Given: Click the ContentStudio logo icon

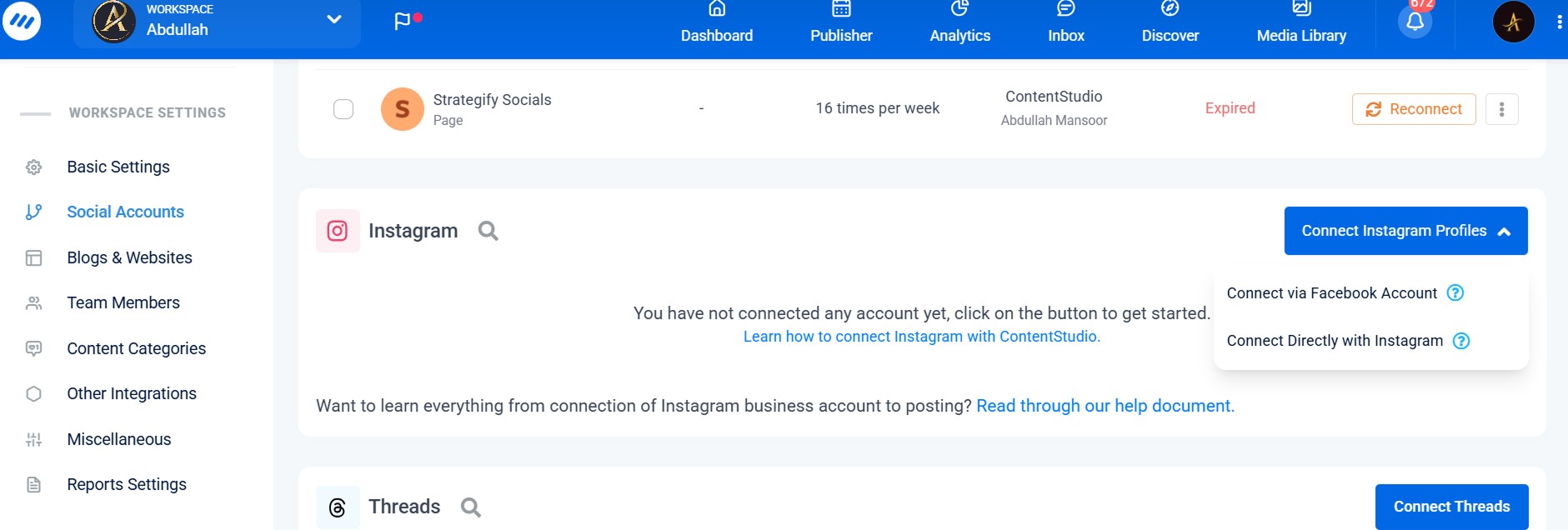Looking at the screenshot, I should (x=22, y=21).
